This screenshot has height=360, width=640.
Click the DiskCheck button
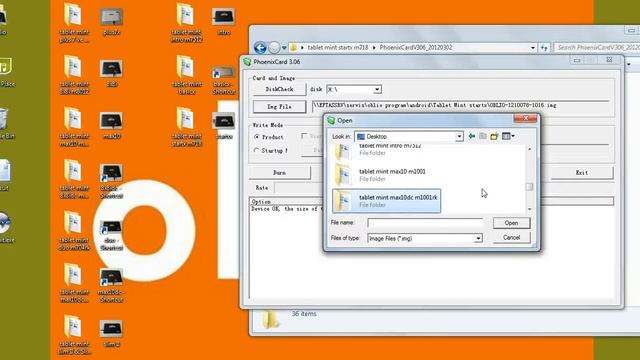279,89
